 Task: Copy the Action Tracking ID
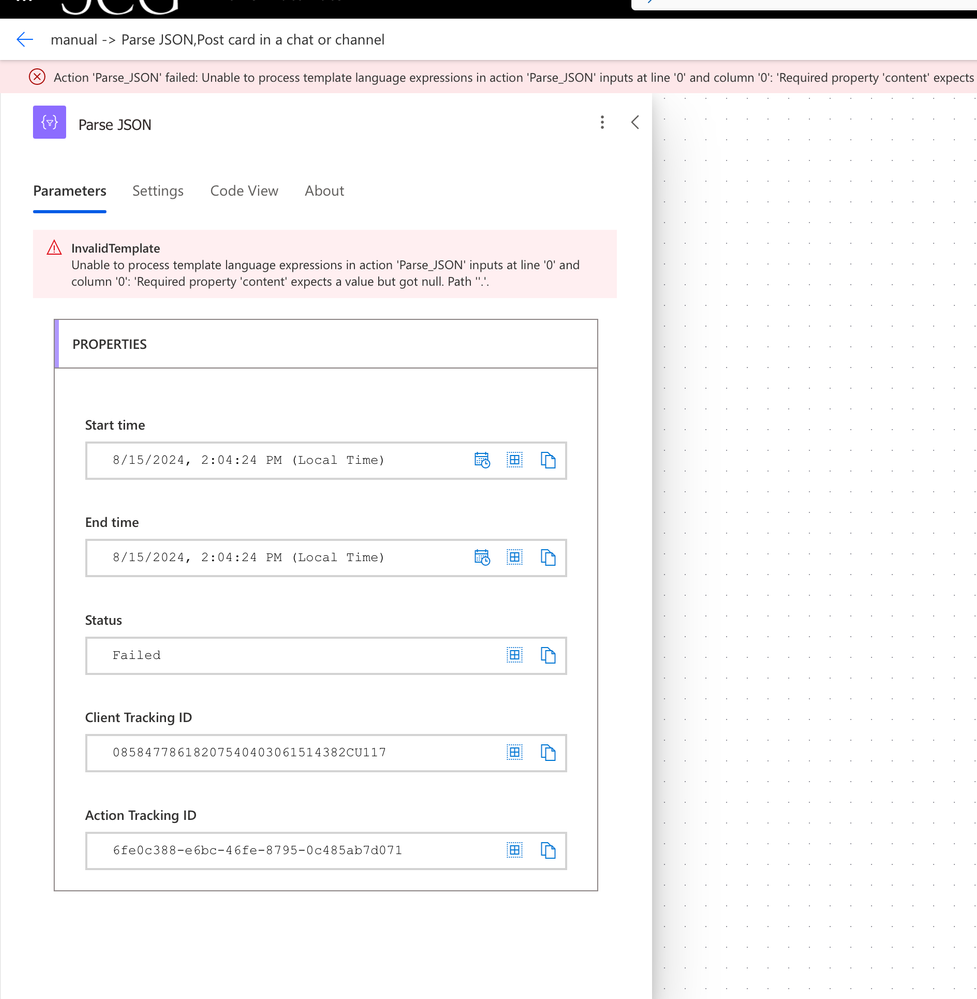click(x=548, y=851)
